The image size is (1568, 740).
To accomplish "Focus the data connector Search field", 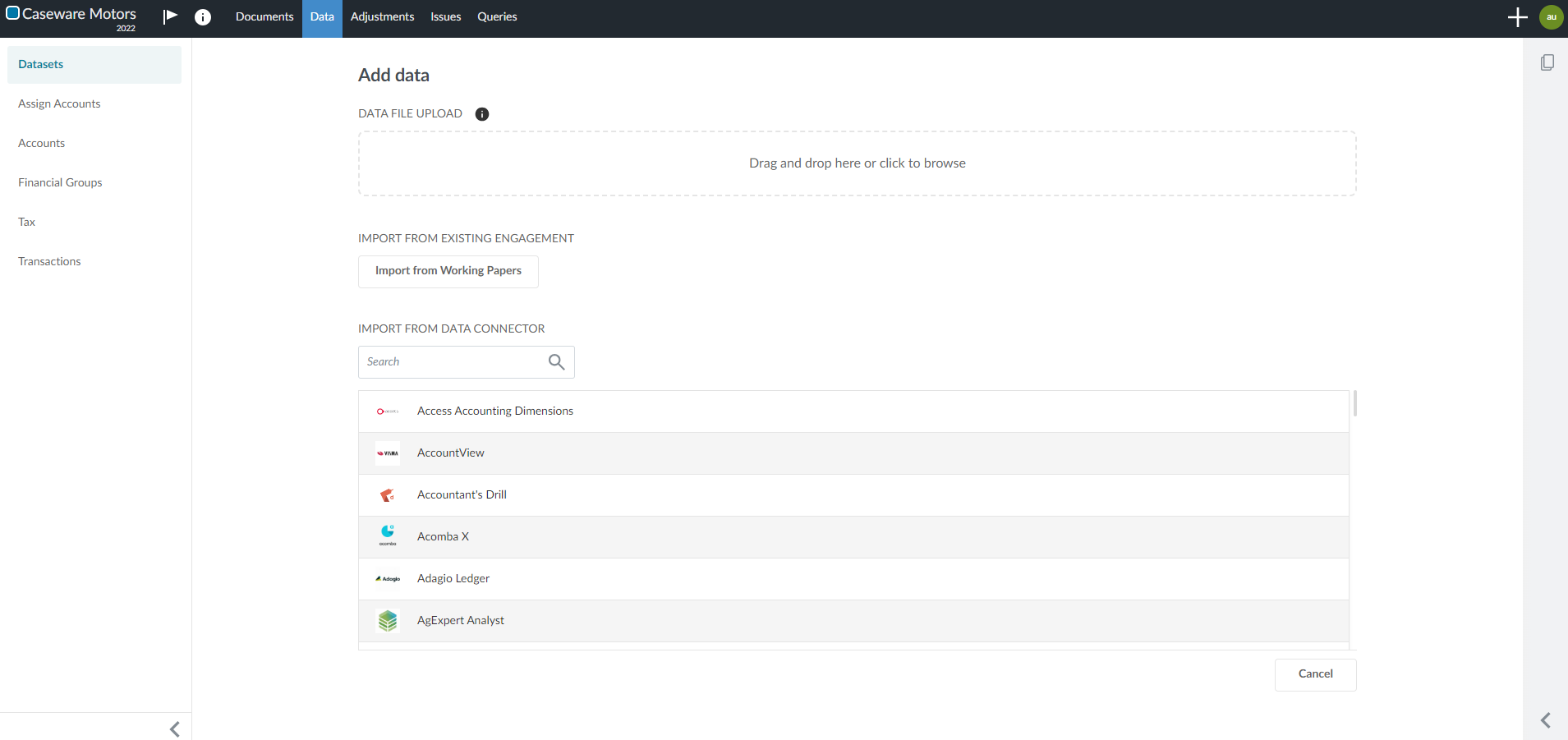I will pos(453,362).
